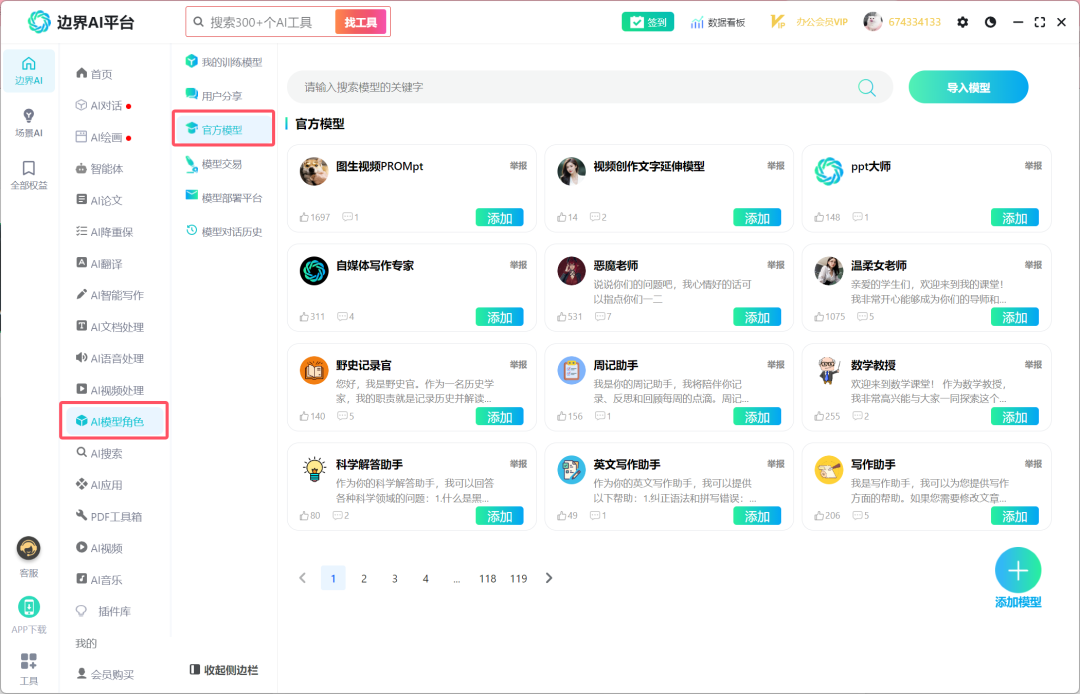Image resolution: width=1080 pixels, height=694 pixels.
Task: Open the 场景AI lightbulb icon
Action: [28, 116]
